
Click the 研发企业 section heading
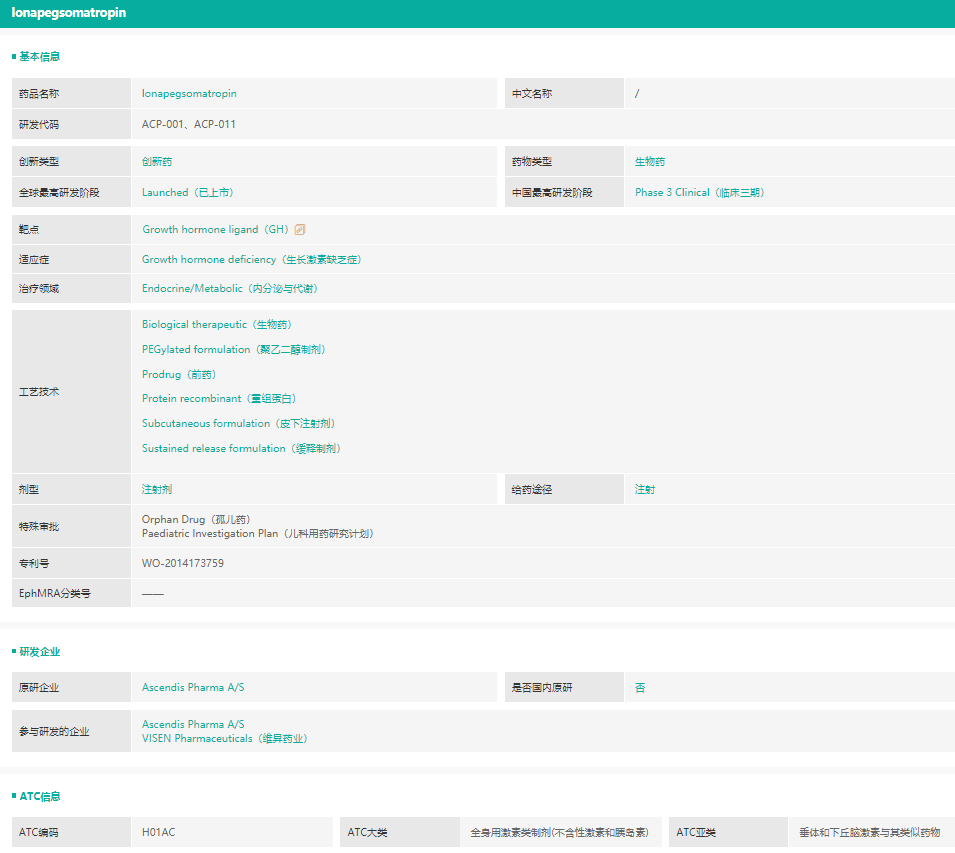[40, 651]
